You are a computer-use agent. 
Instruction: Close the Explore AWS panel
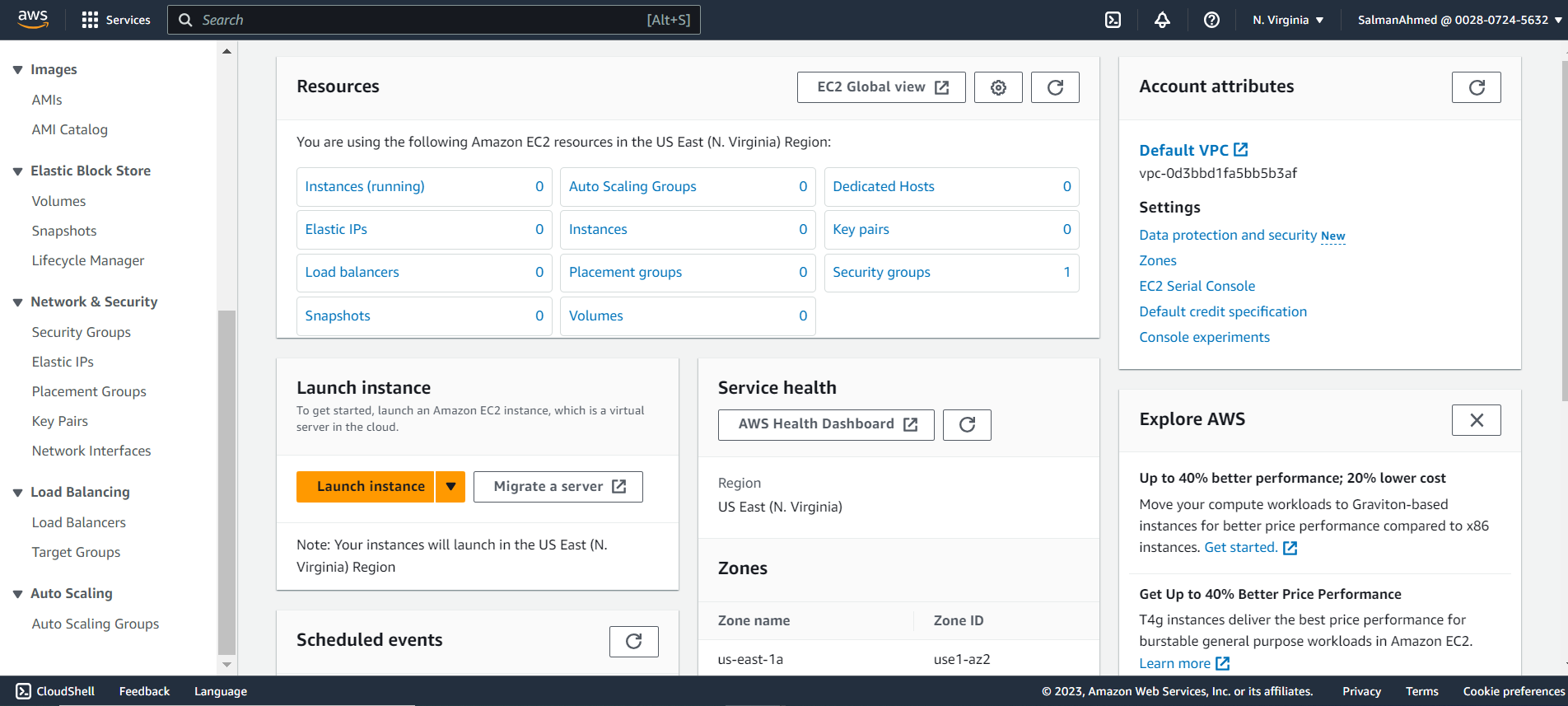click(x=1477, y=420)
